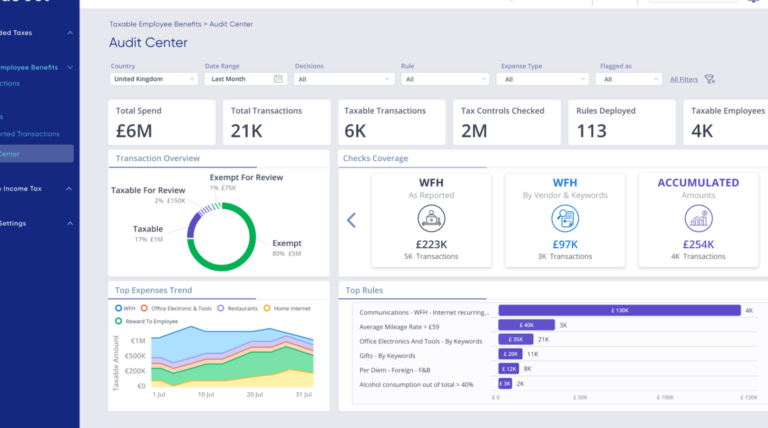
Task: Click WFH By Vendor & Keywords search icon
Action: (565, 218)
